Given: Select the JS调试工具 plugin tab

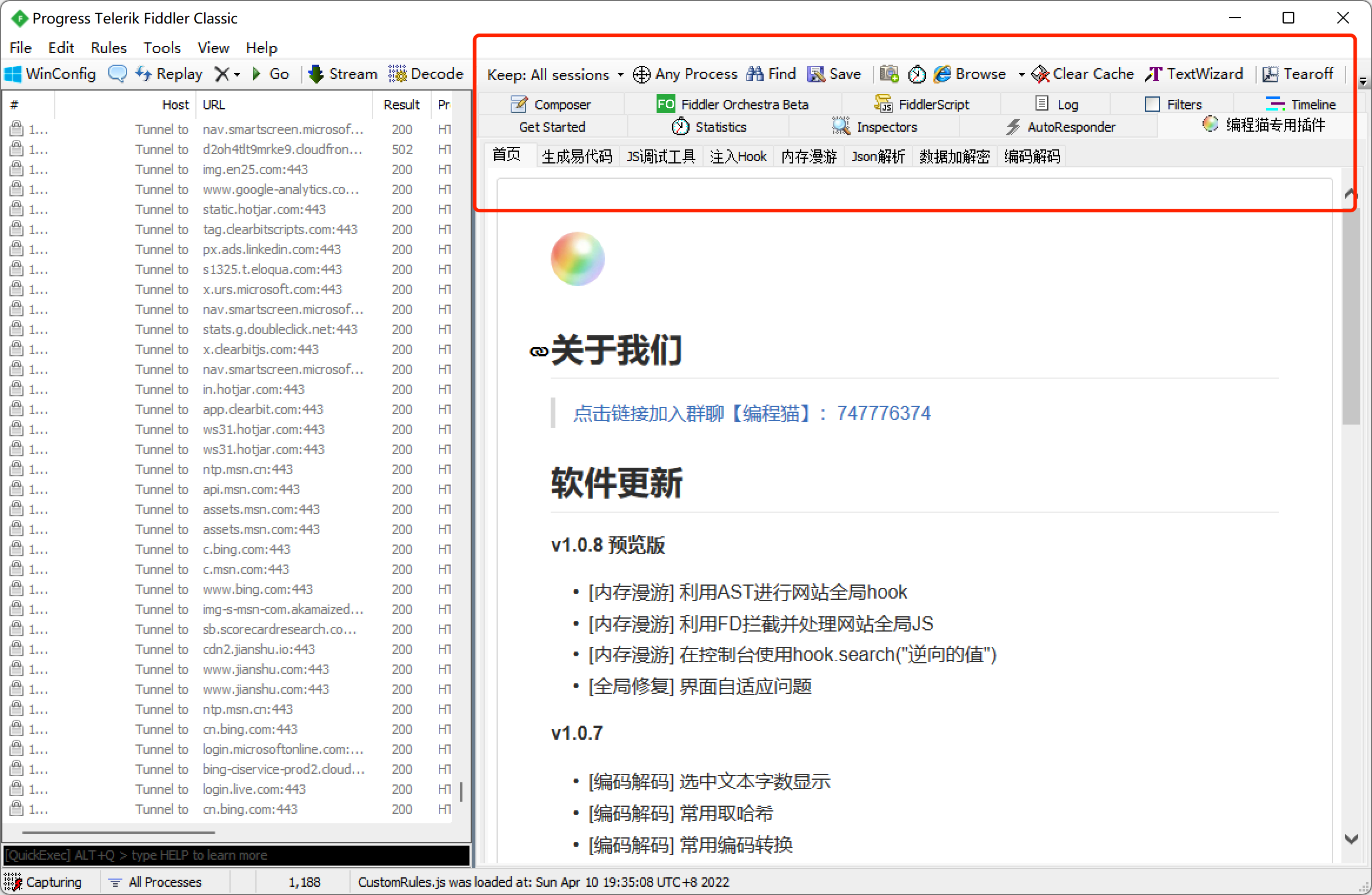Looking at the screenshot, I should coord(661,156).
